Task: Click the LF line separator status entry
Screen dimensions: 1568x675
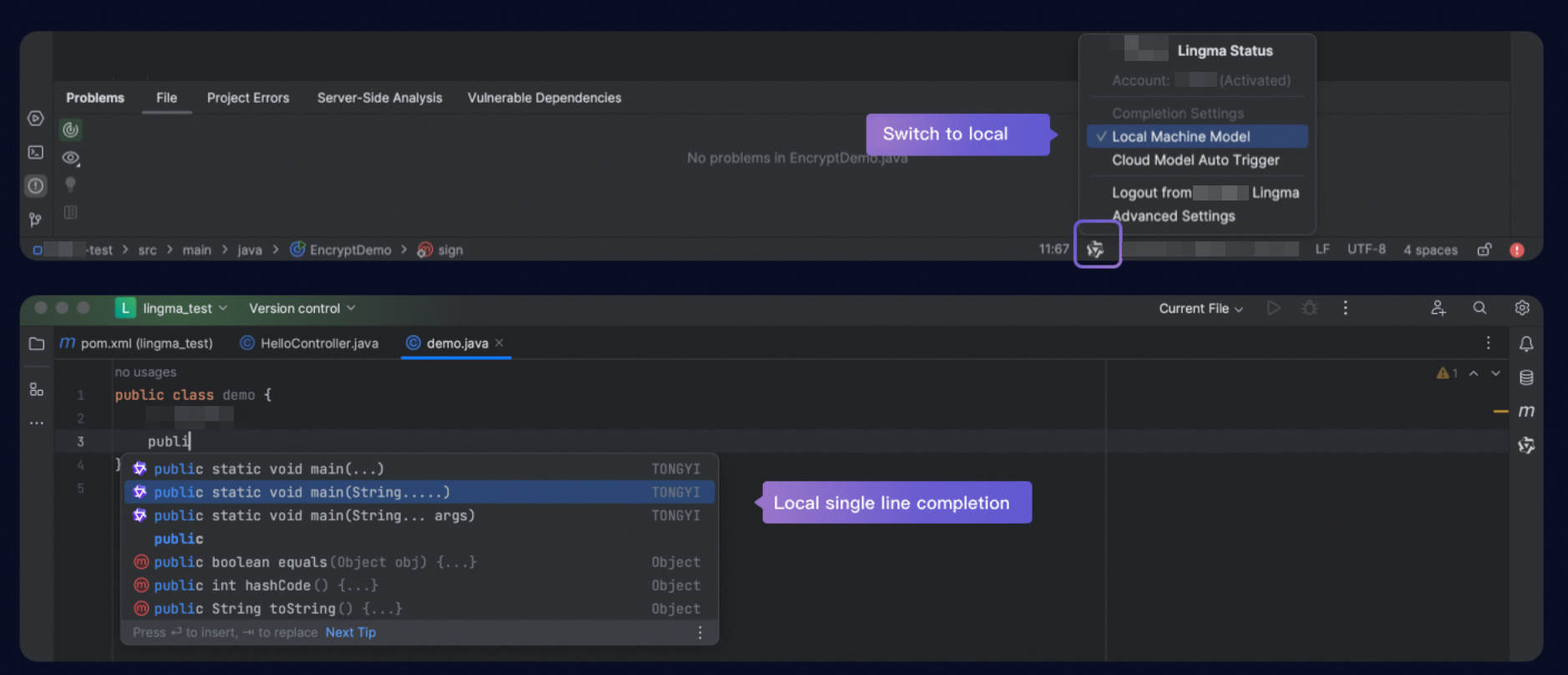Action: (1322, 249)
